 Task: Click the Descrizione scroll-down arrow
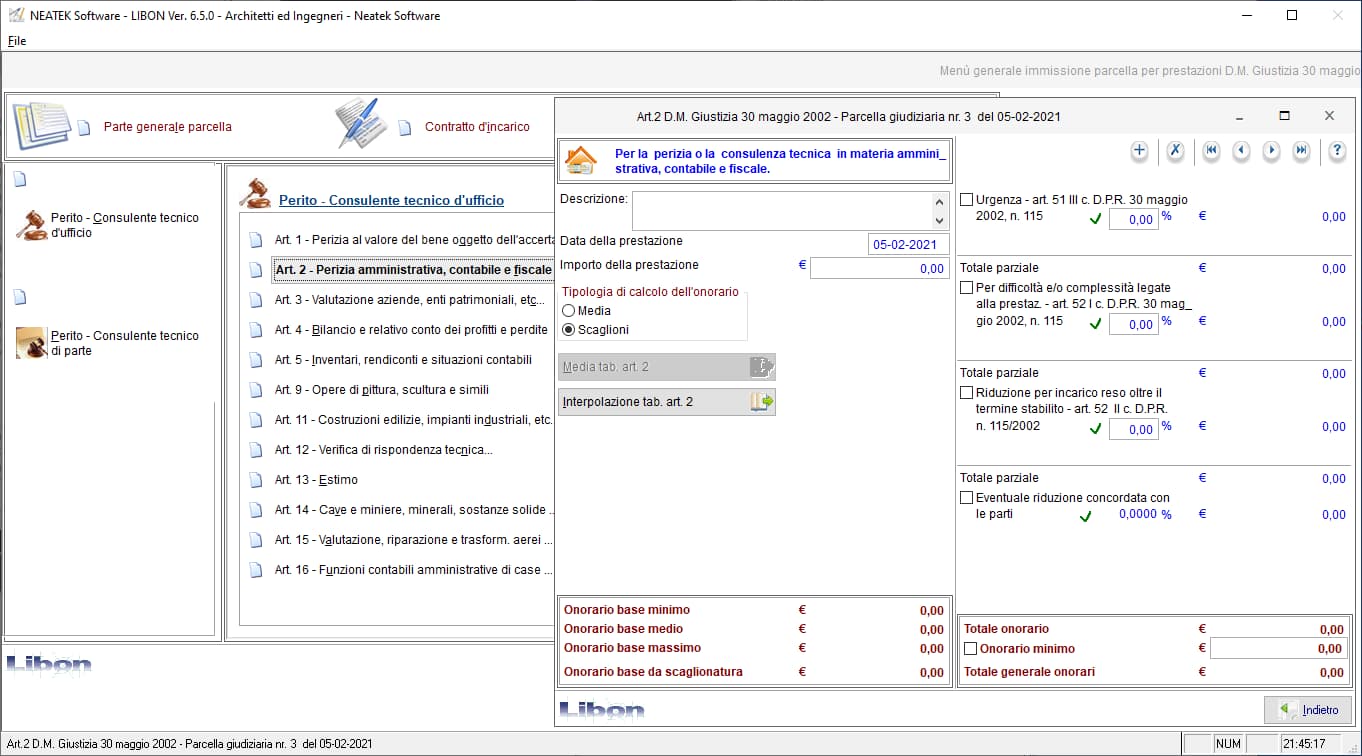(x=939, y=220)
